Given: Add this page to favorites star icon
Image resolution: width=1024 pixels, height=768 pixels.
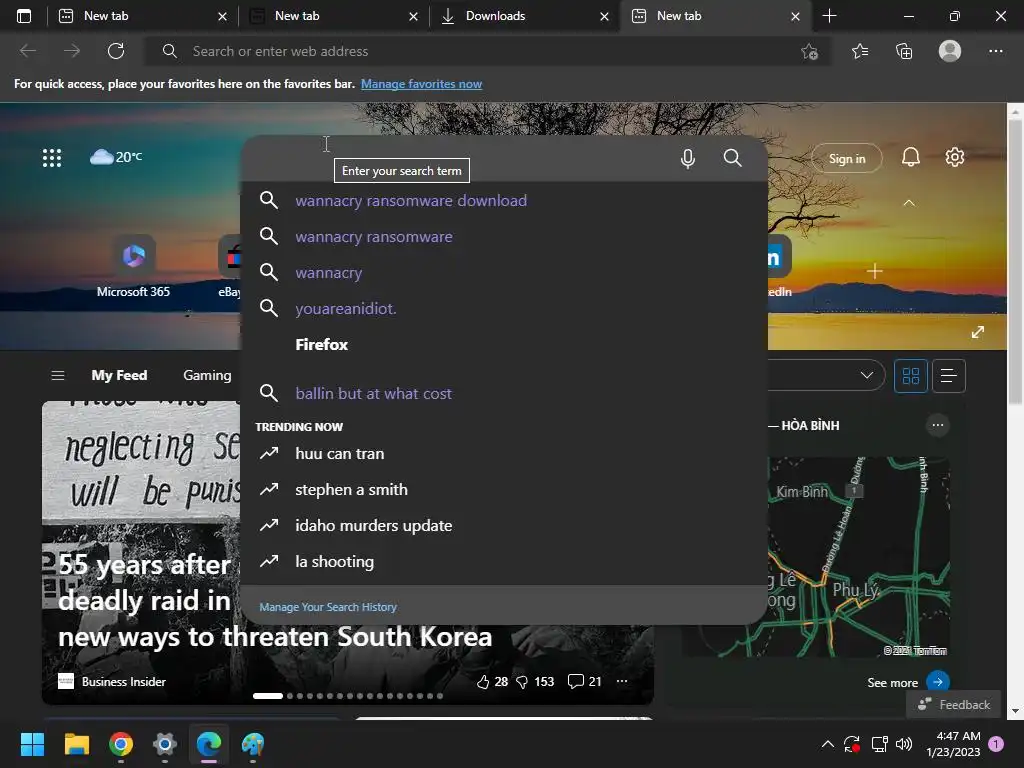Looking at the screenshot, I should point(809,51).
